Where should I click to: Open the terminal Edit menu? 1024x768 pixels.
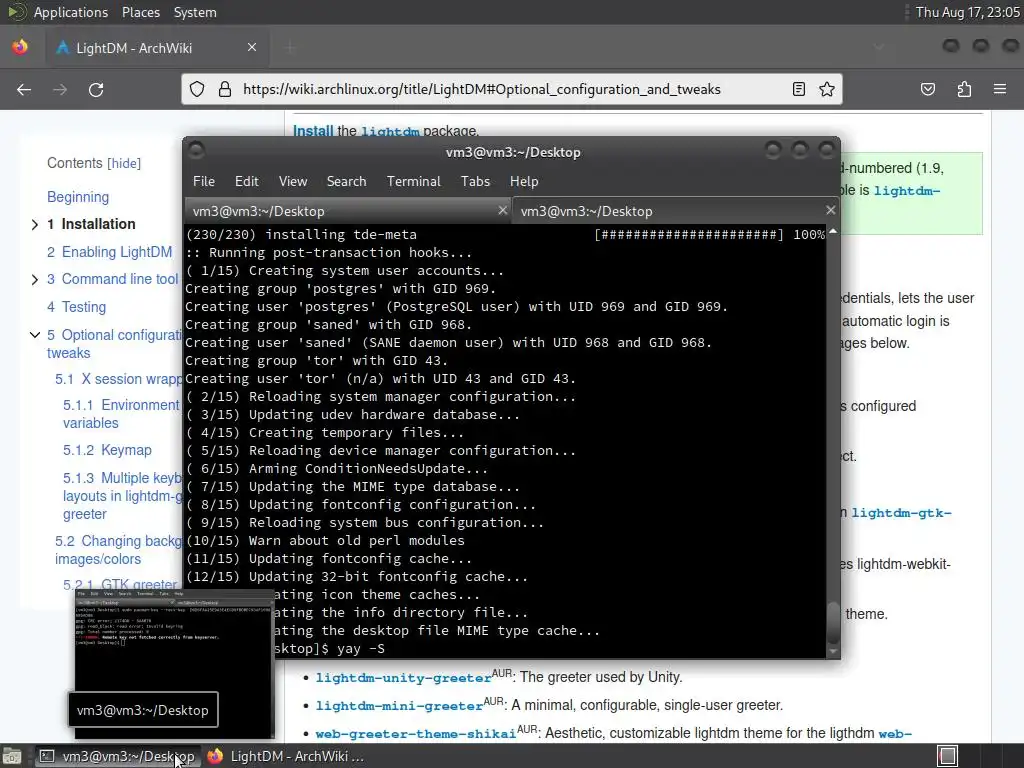[246, 182]
